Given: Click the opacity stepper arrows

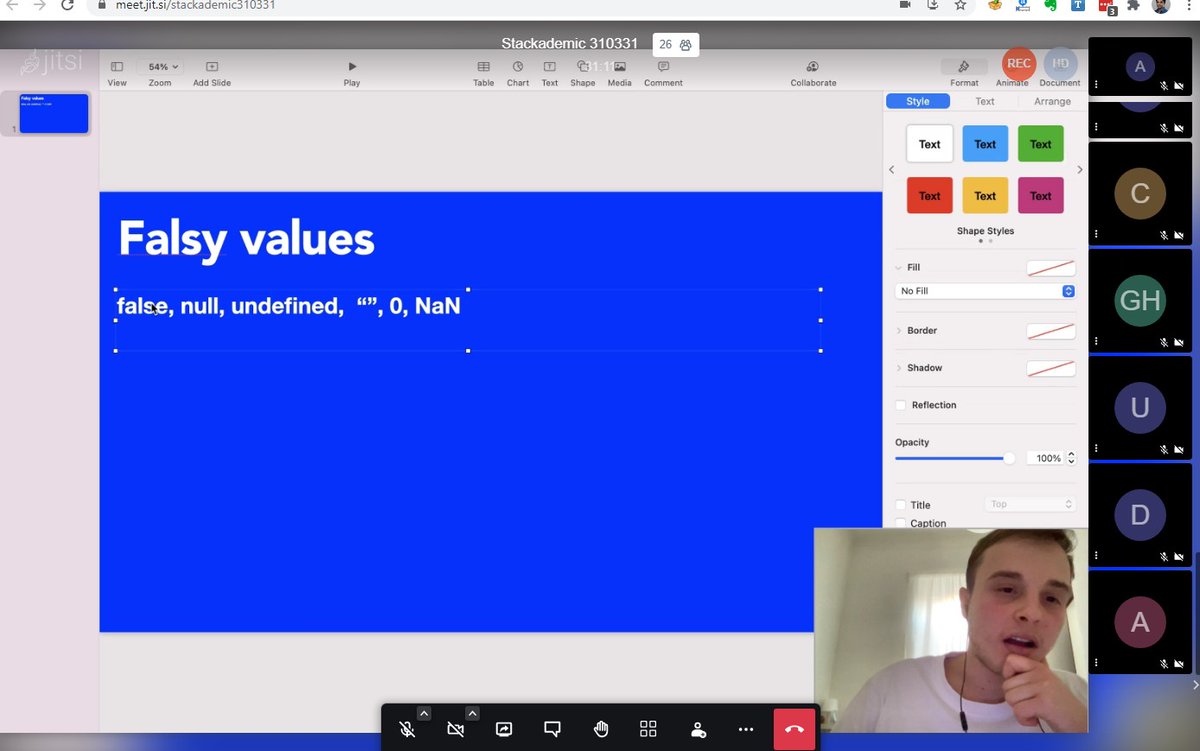Looking at the screenshot, I should [x=1072, y=458].
